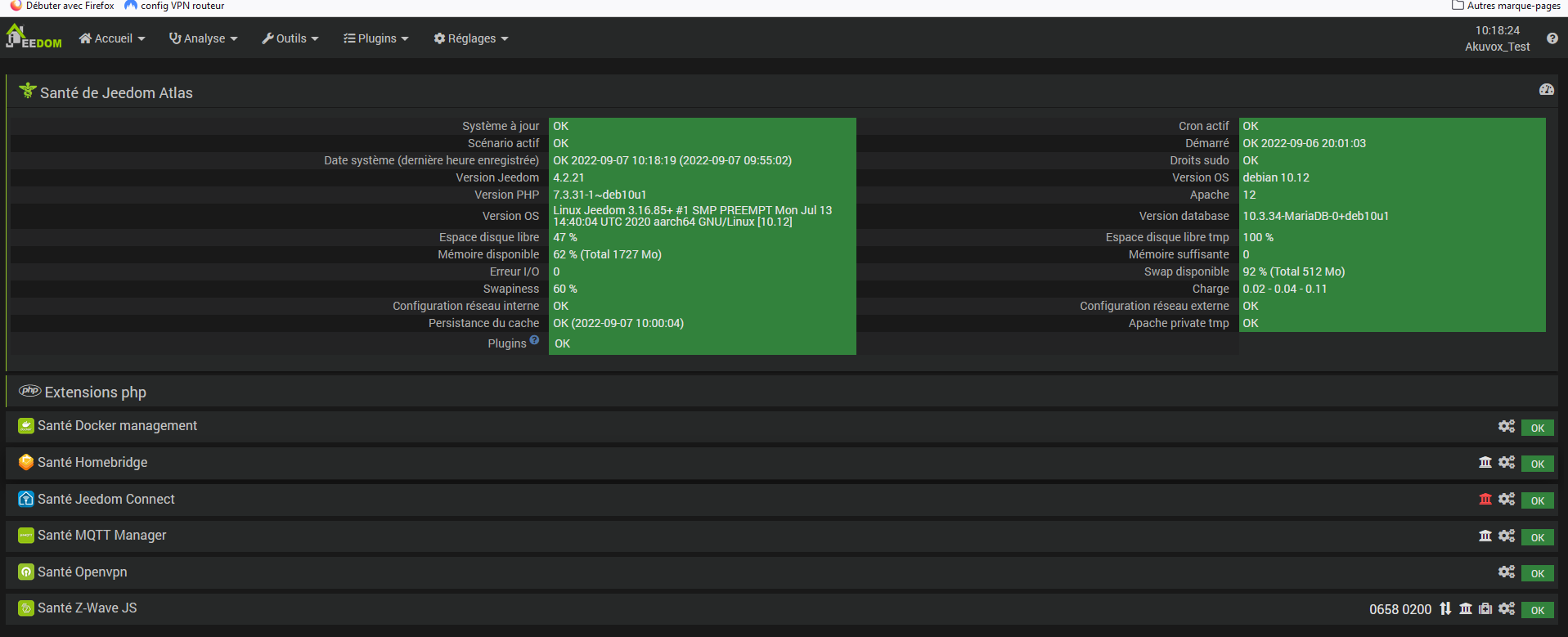Open the 'config VPN routeur' bookmark
Viewport: 1568px width, 637px height.
click(x=174, y=6)
